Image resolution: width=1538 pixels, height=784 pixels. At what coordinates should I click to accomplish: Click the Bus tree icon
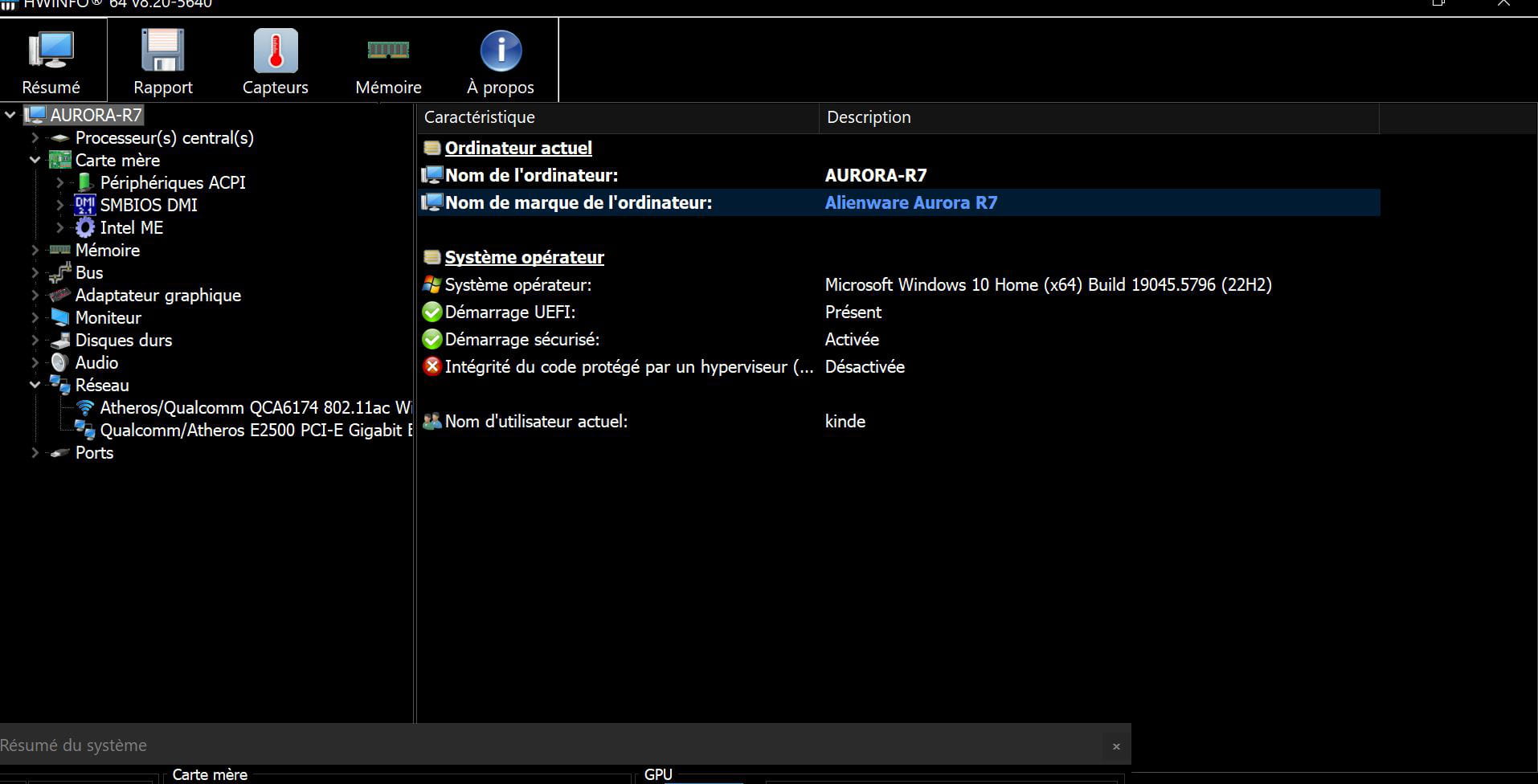point(60,273)
